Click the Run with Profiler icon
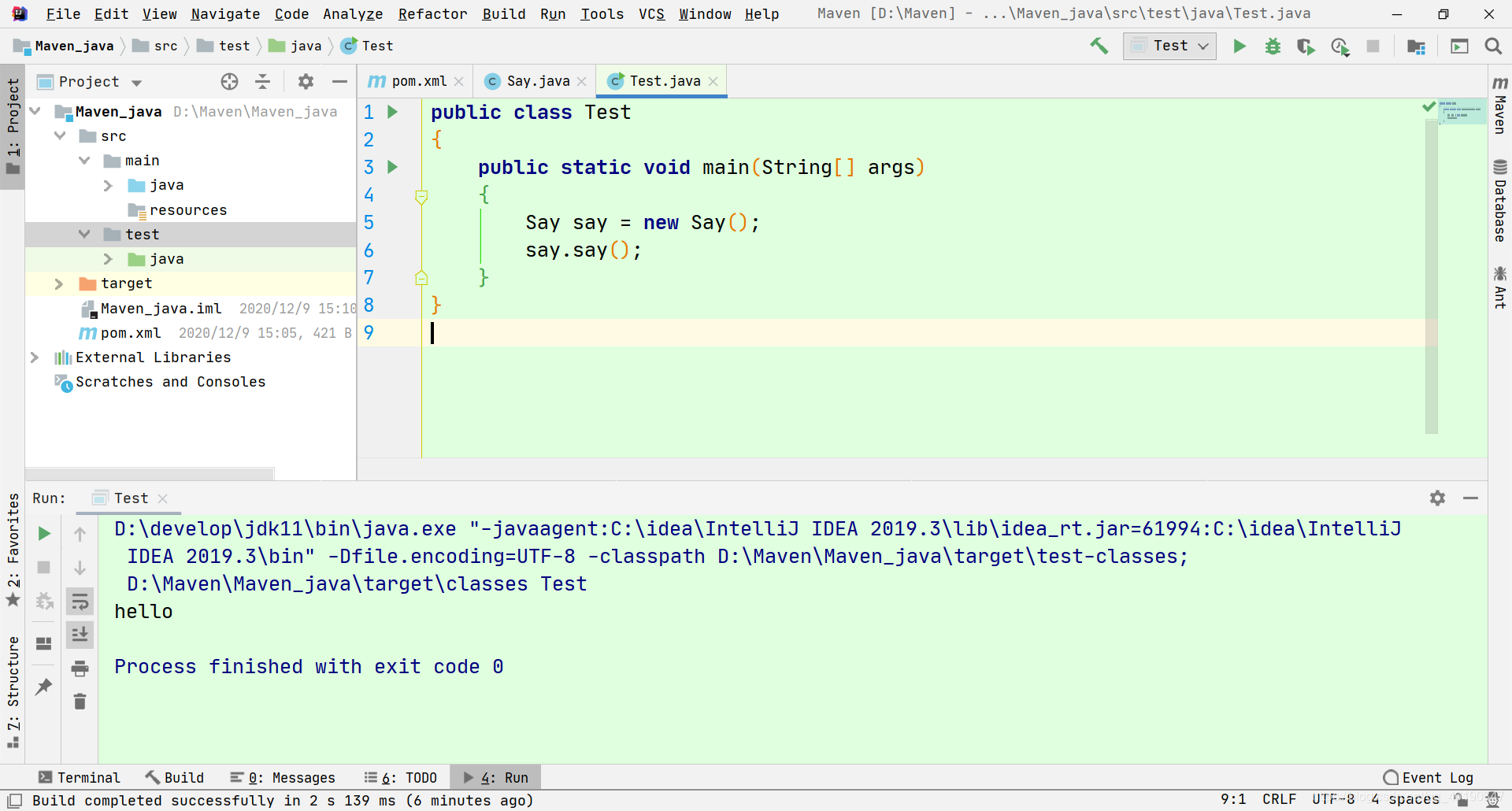The image size is (1512, 811). [x=1340, y=46]
